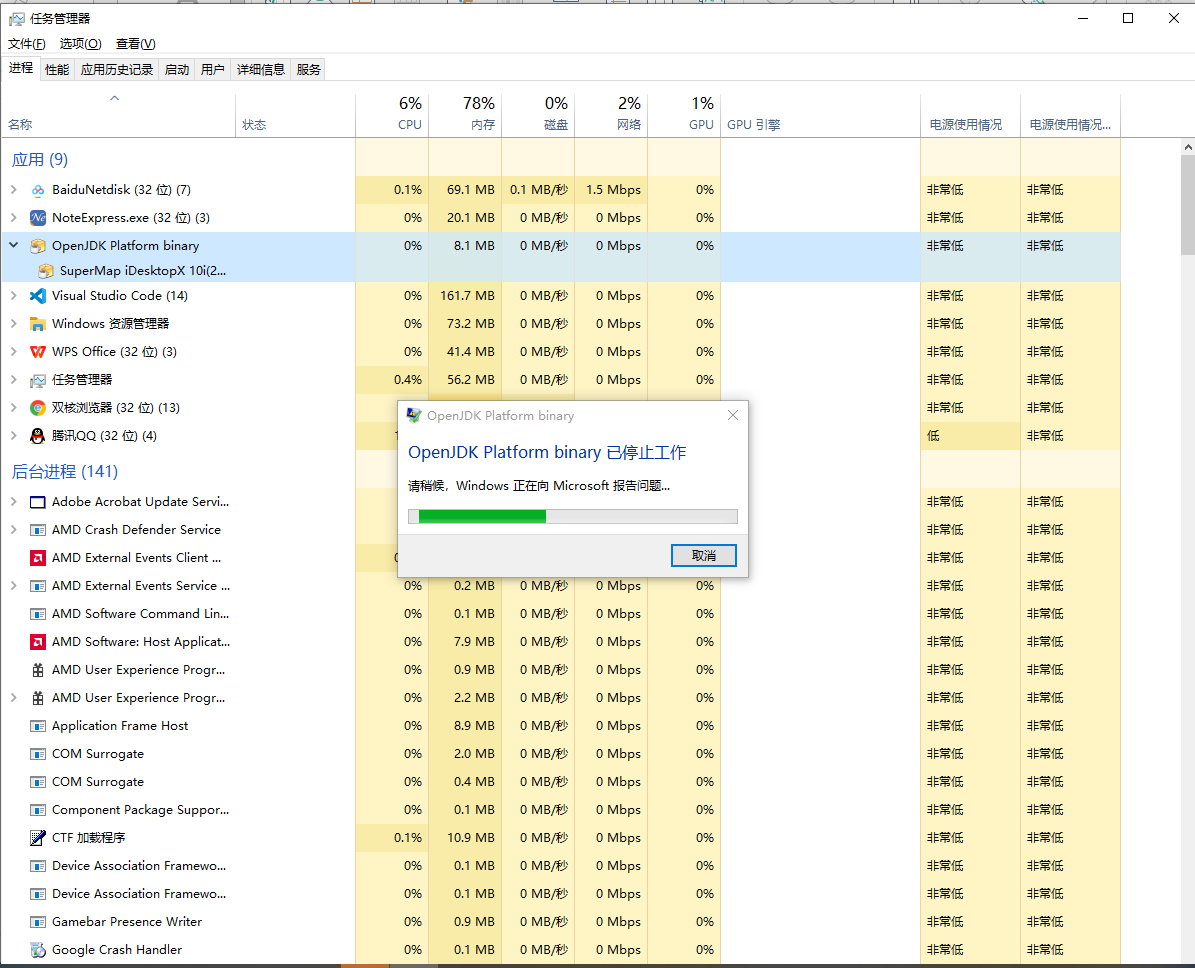Click the NoteExpress.exe icon
This screenshot has width=1195, height=968.
[x=37, y=218]
